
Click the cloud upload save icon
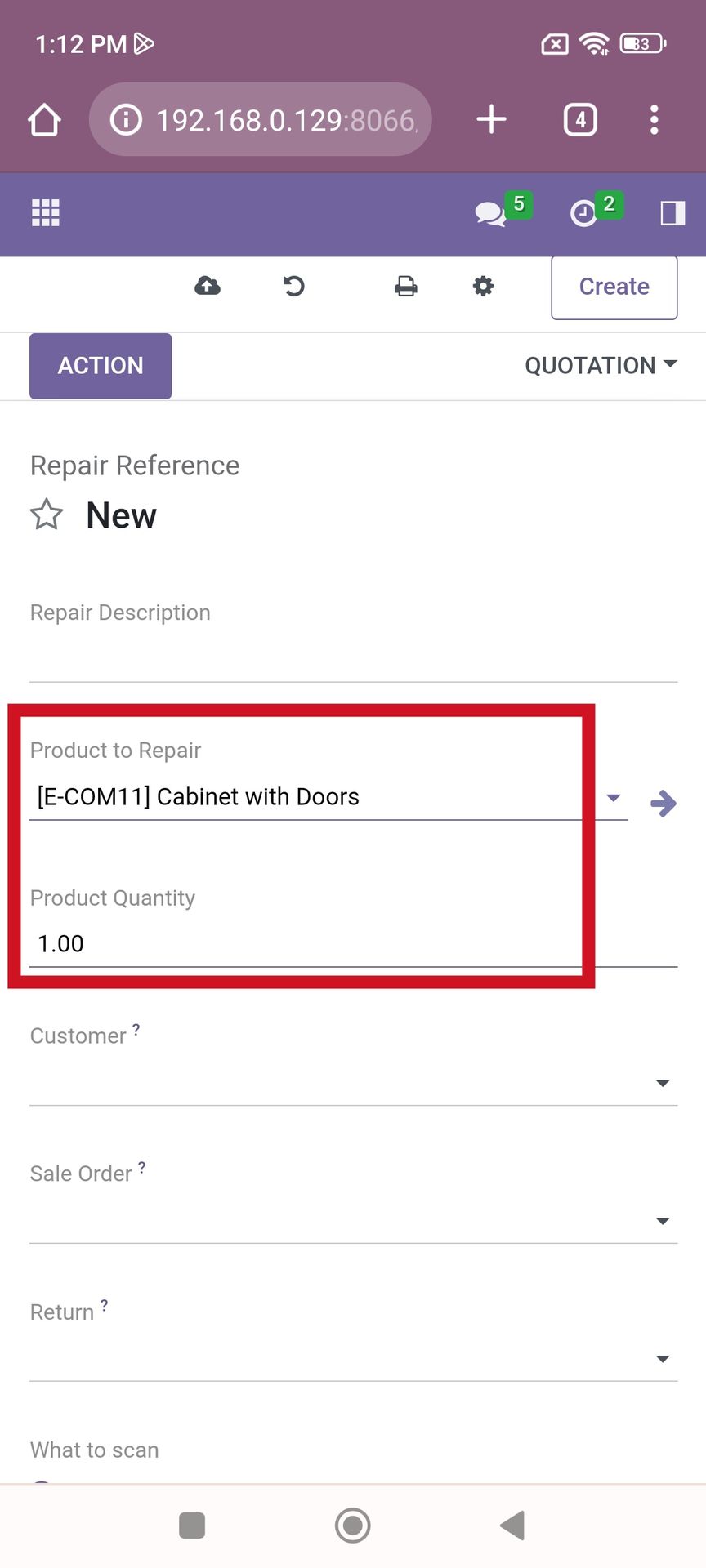coord(208,286)
